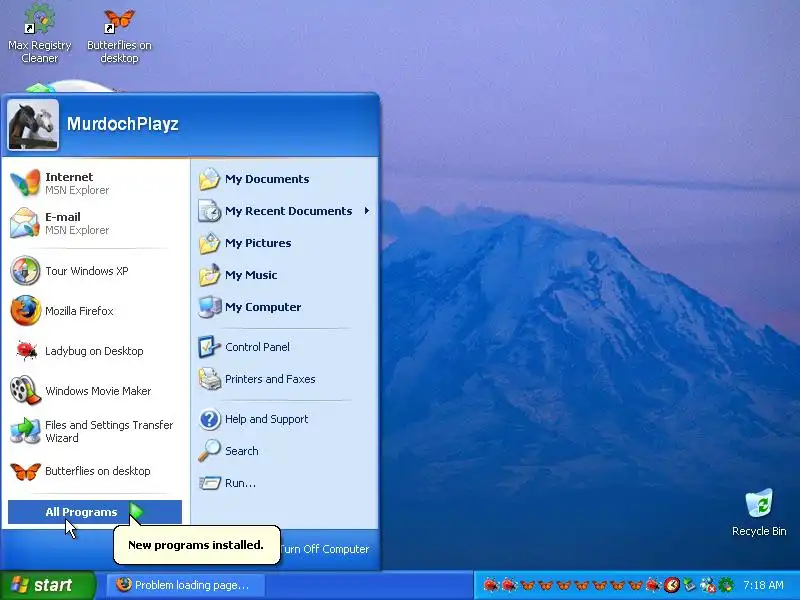Click Messenger tray icon with red X
800x600 pixels.
point(708,585)
